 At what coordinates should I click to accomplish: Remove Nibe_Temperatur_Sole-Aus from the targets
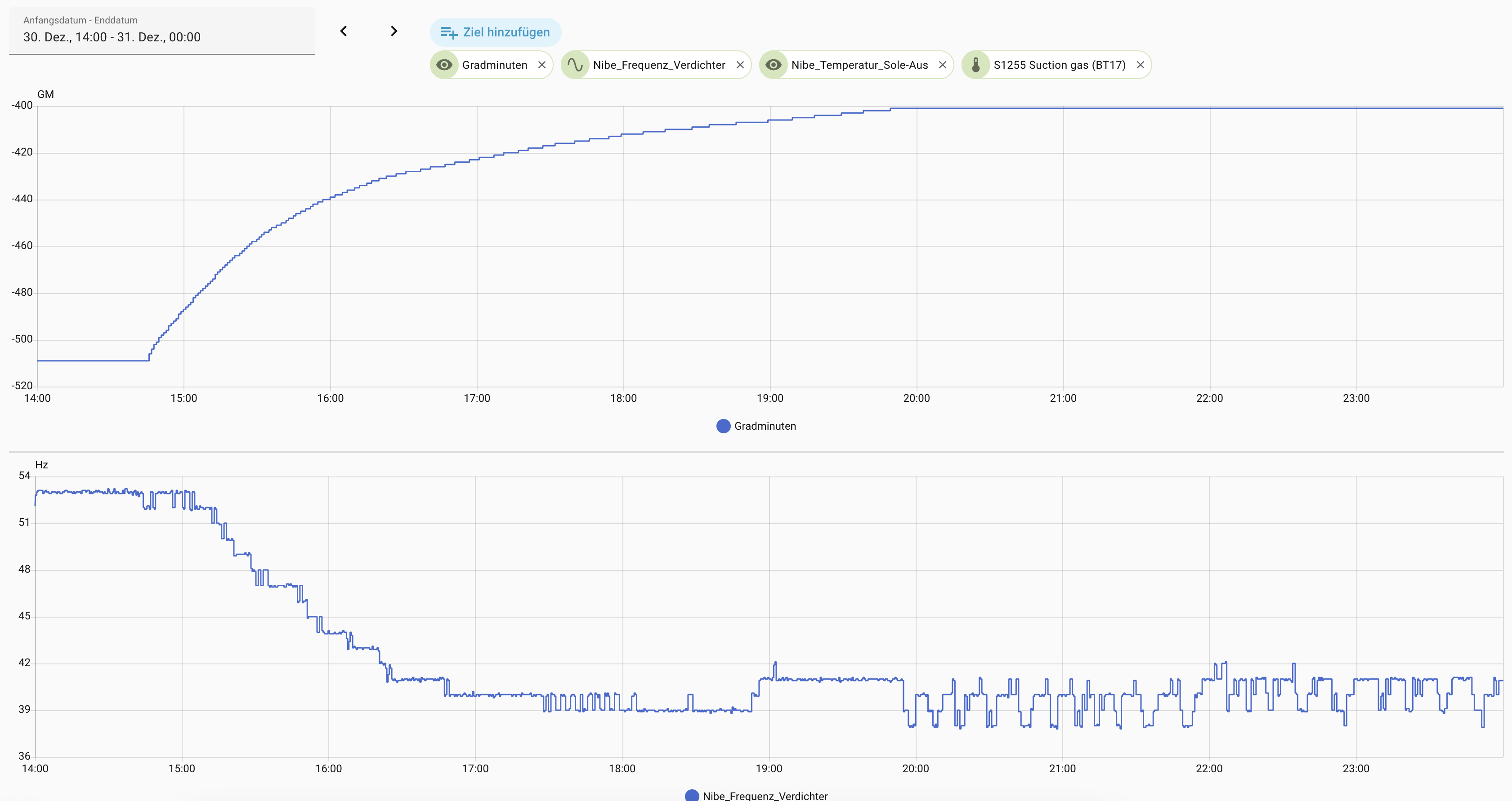pyautogui.click(x=942, y=65)
